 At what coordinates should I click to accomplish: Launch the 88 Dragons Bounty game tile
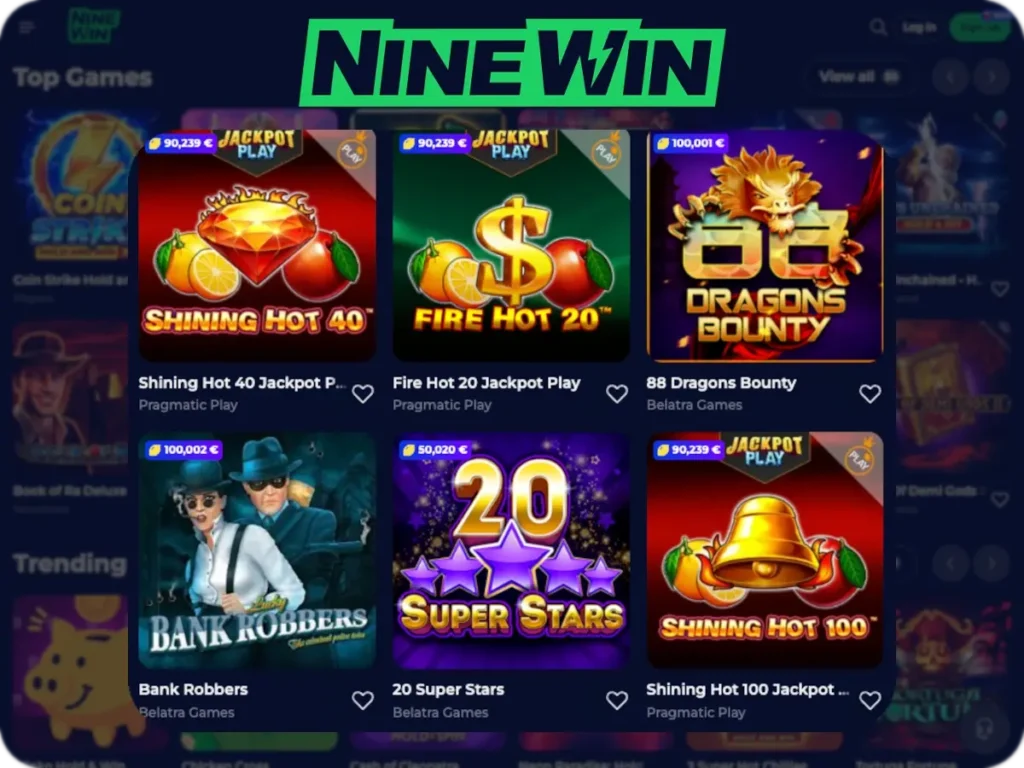coord(765,246)
